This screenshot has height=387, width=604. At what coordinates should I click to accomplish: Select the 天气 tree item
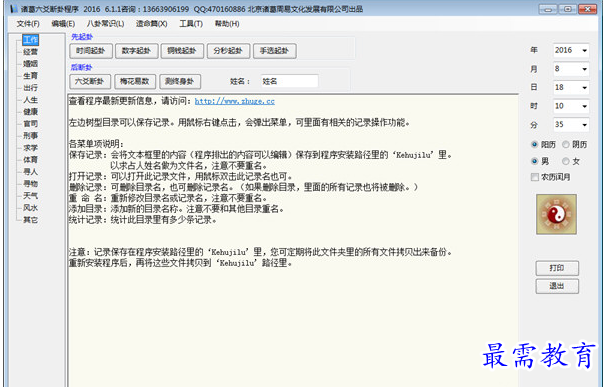[x=30, y=196]
